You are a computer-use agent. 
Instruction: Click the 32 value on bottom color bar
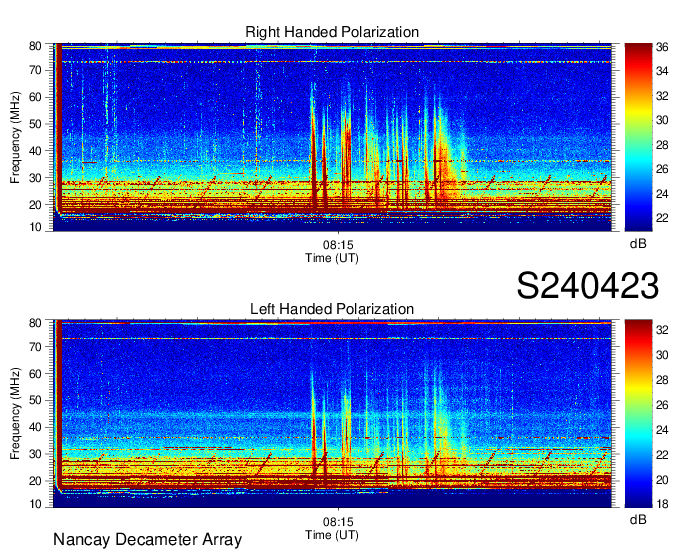(x=662, y=330)
